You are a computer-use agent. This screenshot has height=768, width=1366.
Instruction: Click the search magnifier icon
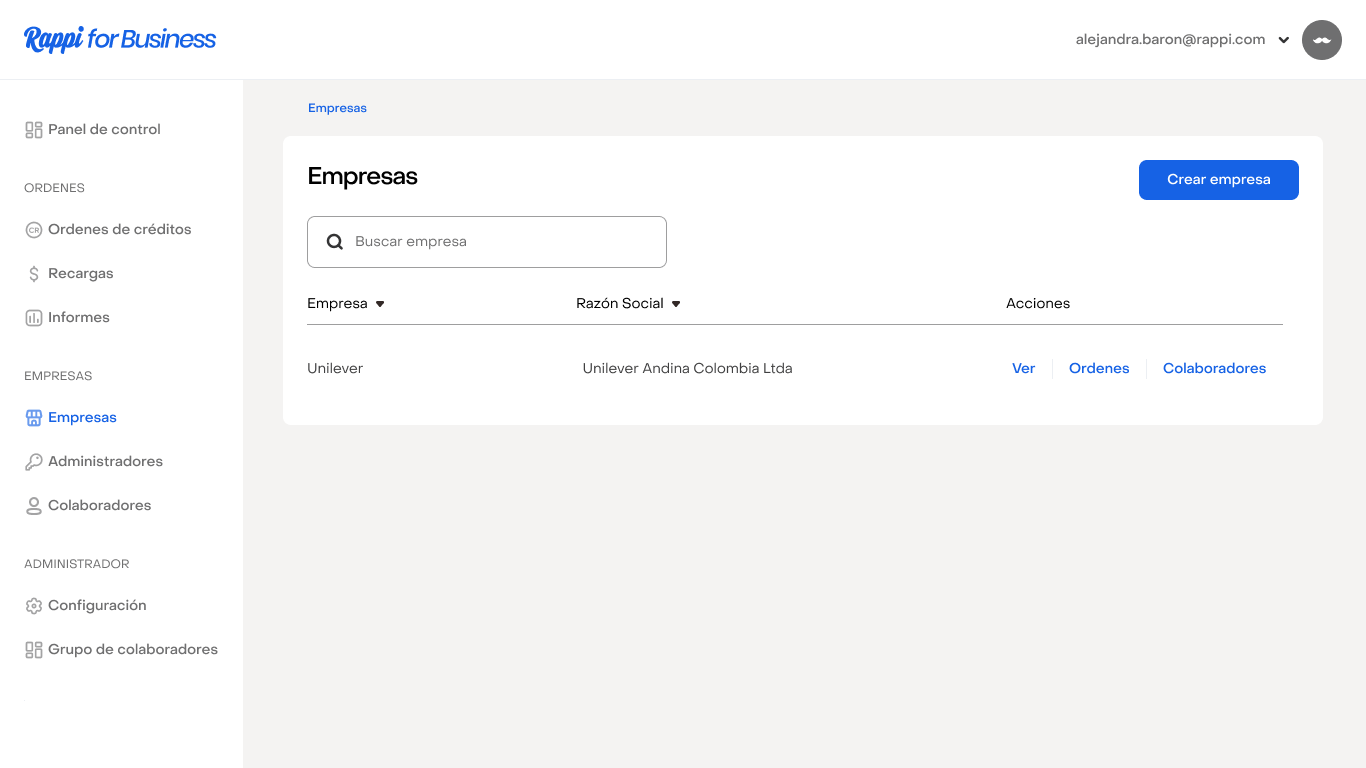click(x=336, y=242)
